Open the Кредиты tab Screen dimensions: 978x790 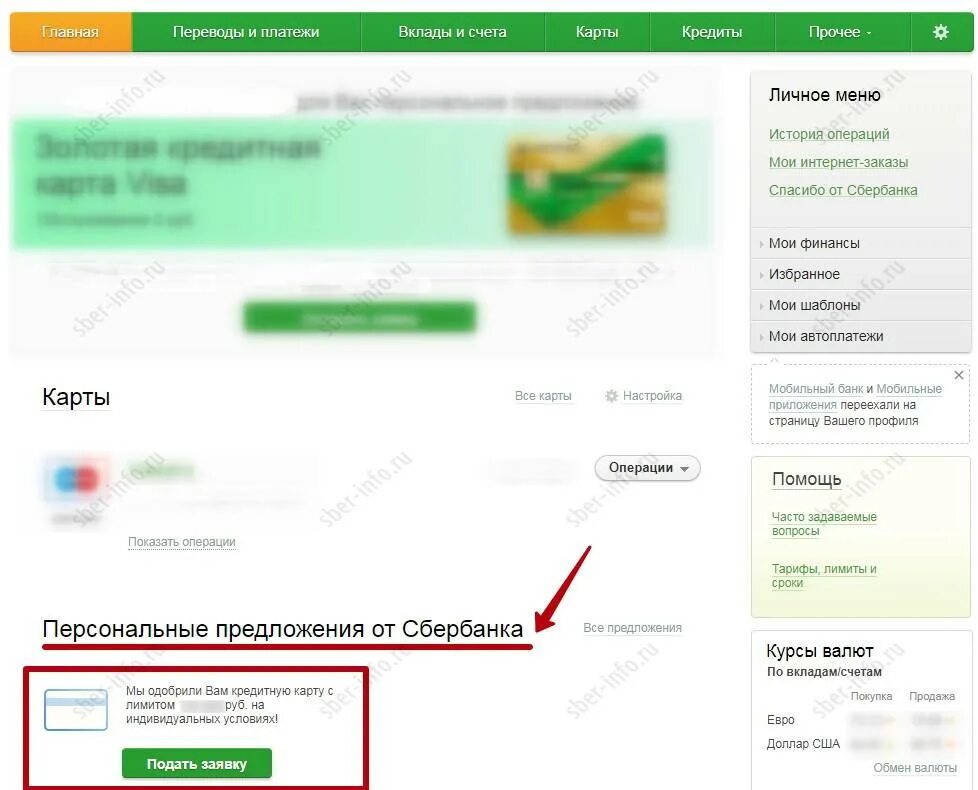[x=712, y=32]
